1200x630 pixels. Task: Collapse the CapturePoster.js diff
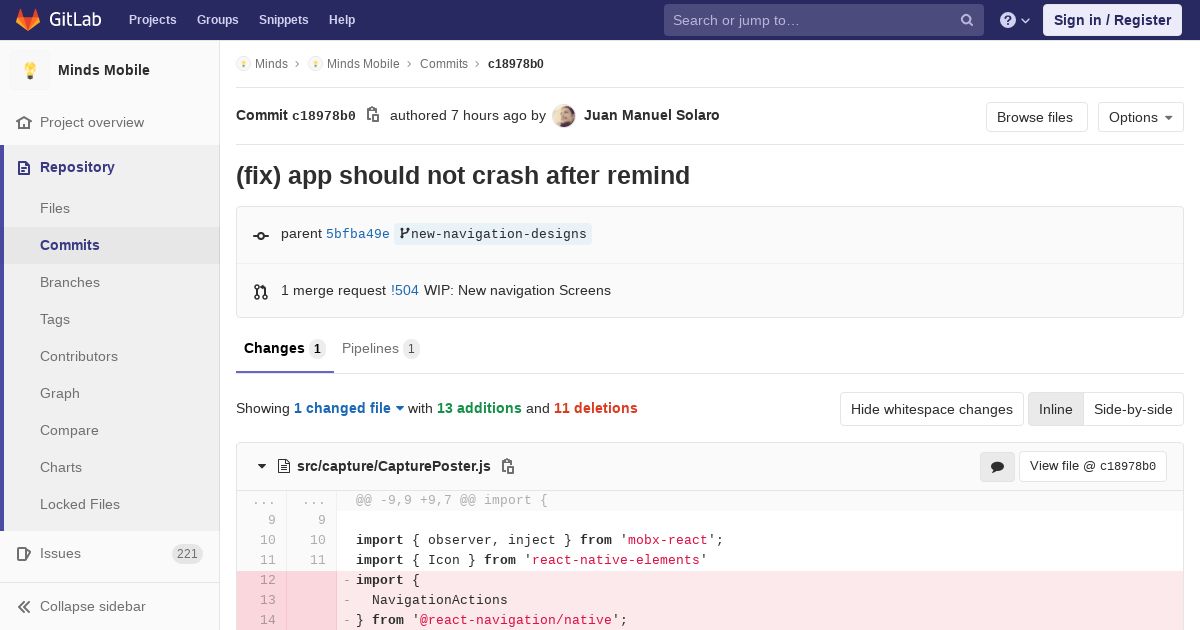tap(262, 466)
